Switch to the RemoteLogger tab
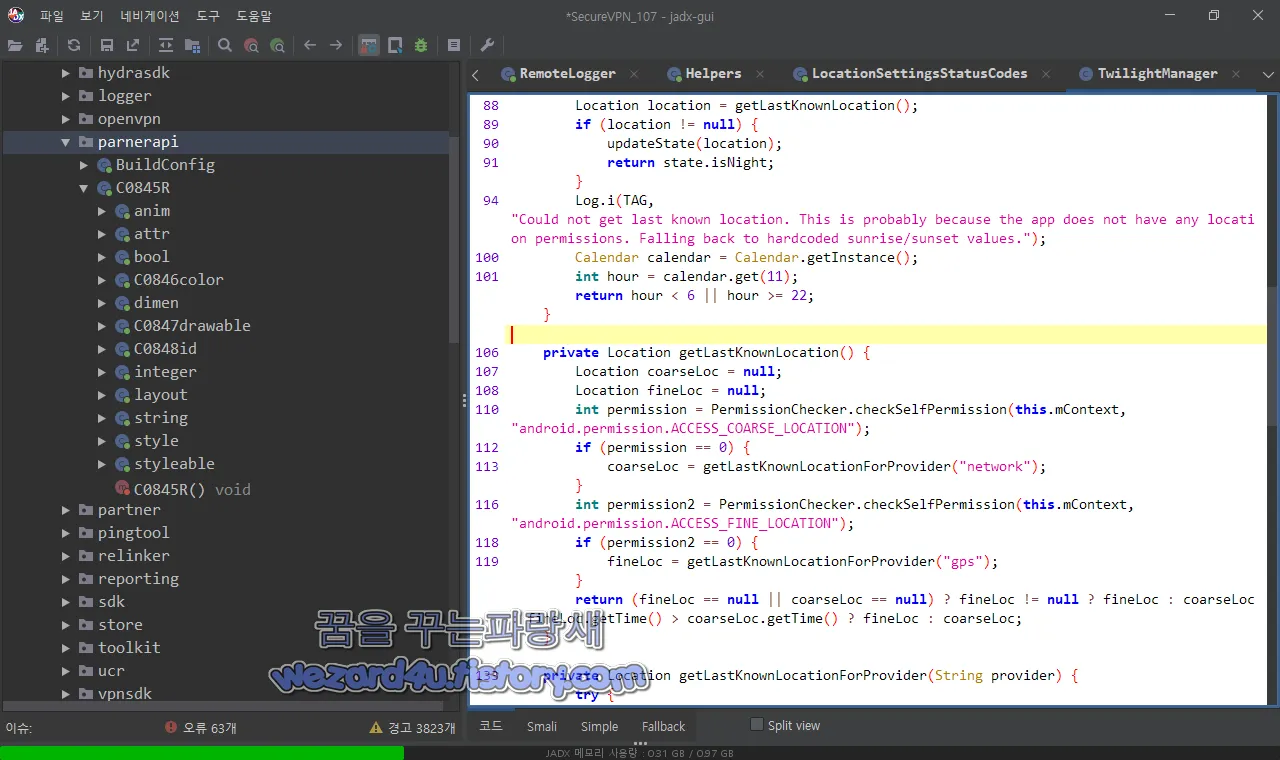Viewport: 1280px width, 760px height. (x=567, y=73)
